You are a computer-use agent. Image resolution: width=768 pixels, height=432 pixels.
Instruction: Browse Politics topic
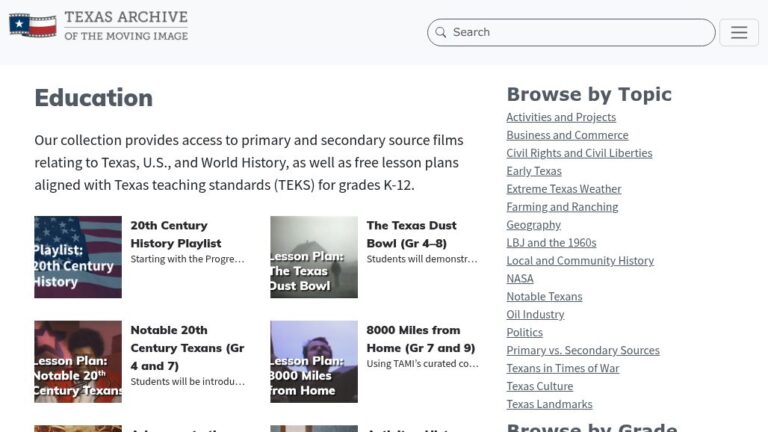coord(525,332)
